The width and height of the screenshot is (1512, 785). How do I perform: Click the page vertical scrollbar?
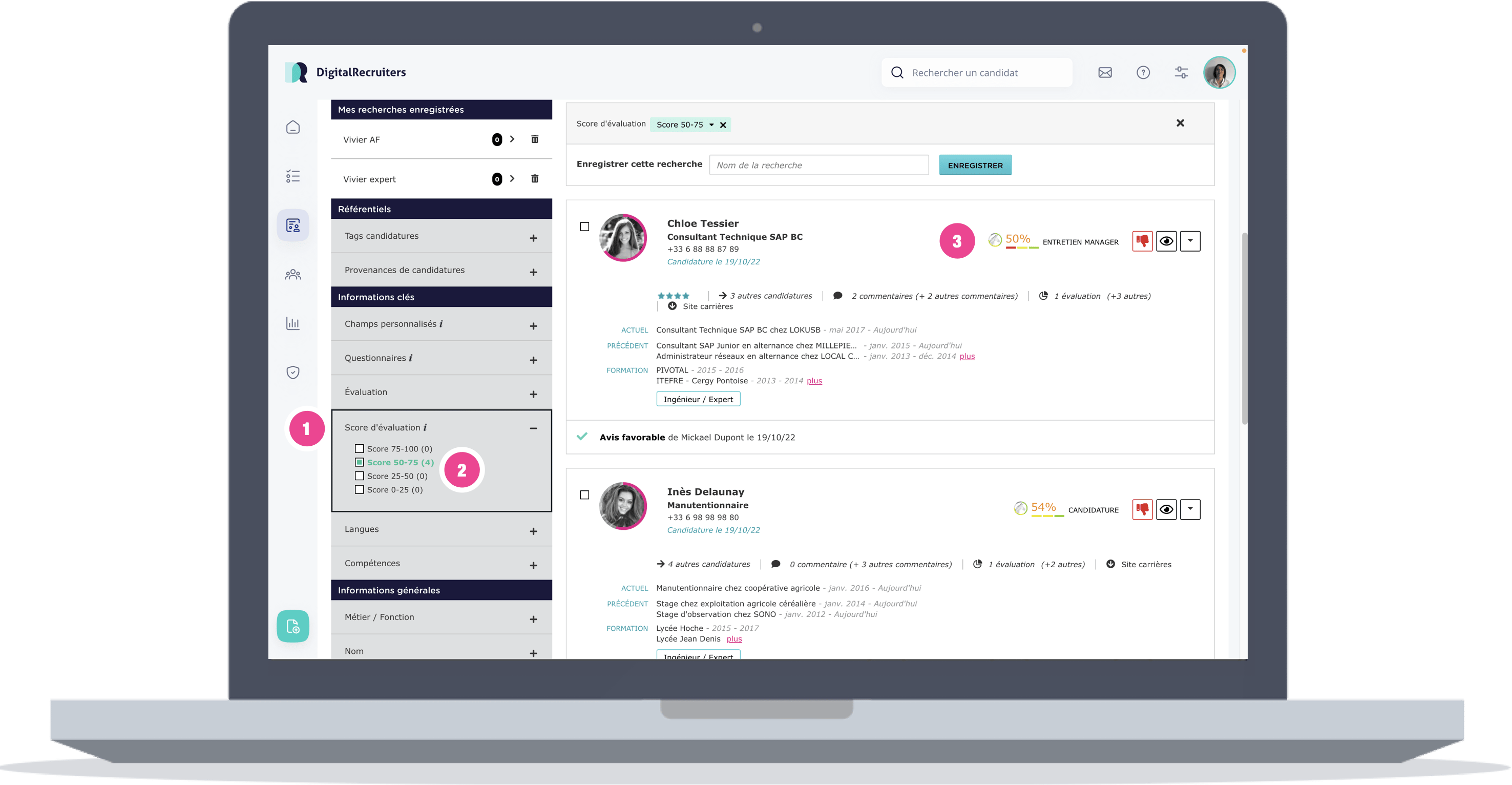pyautogui.click(x=1244, y=329)
